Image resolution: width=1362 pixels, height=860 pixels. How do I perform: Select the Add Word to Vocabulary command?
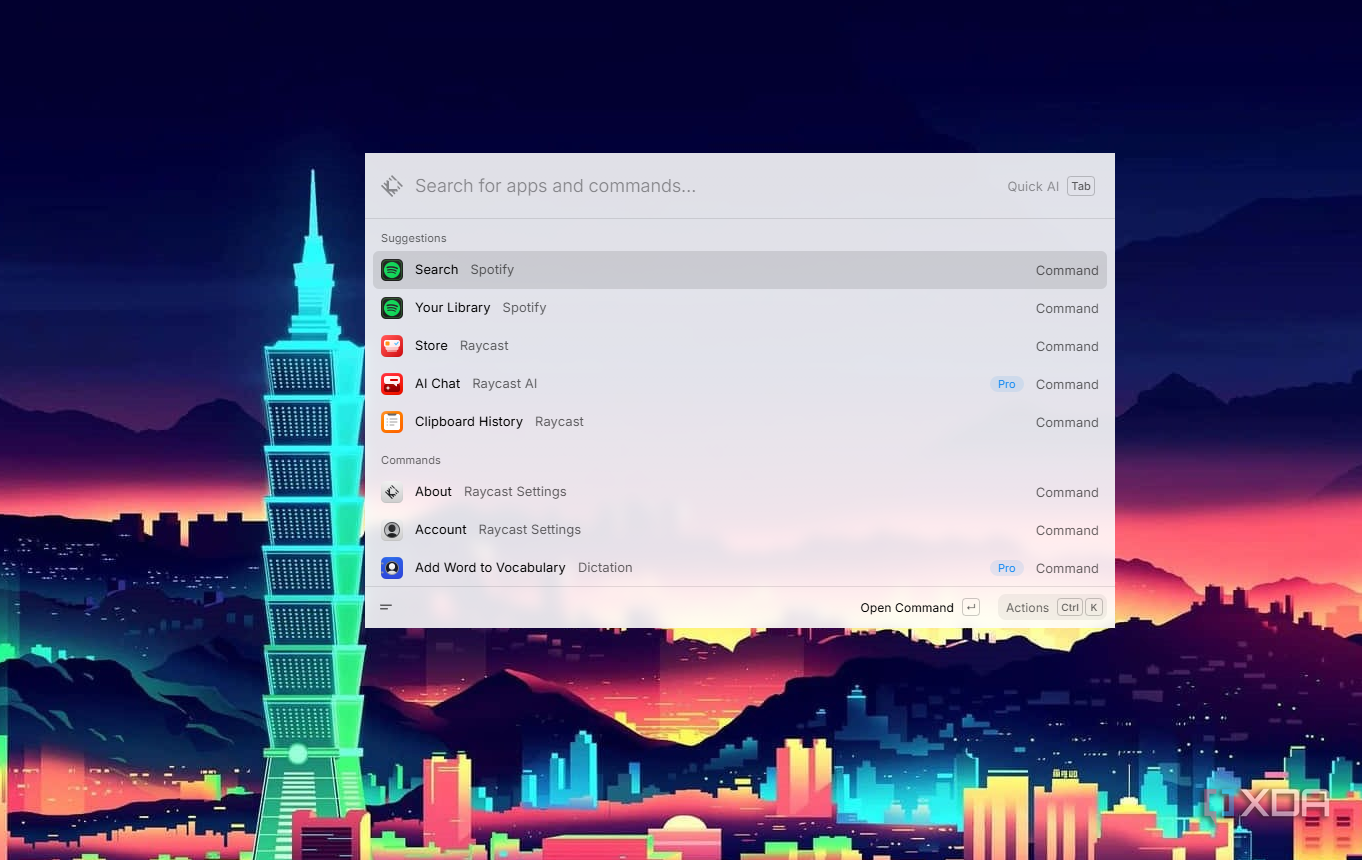740,568
